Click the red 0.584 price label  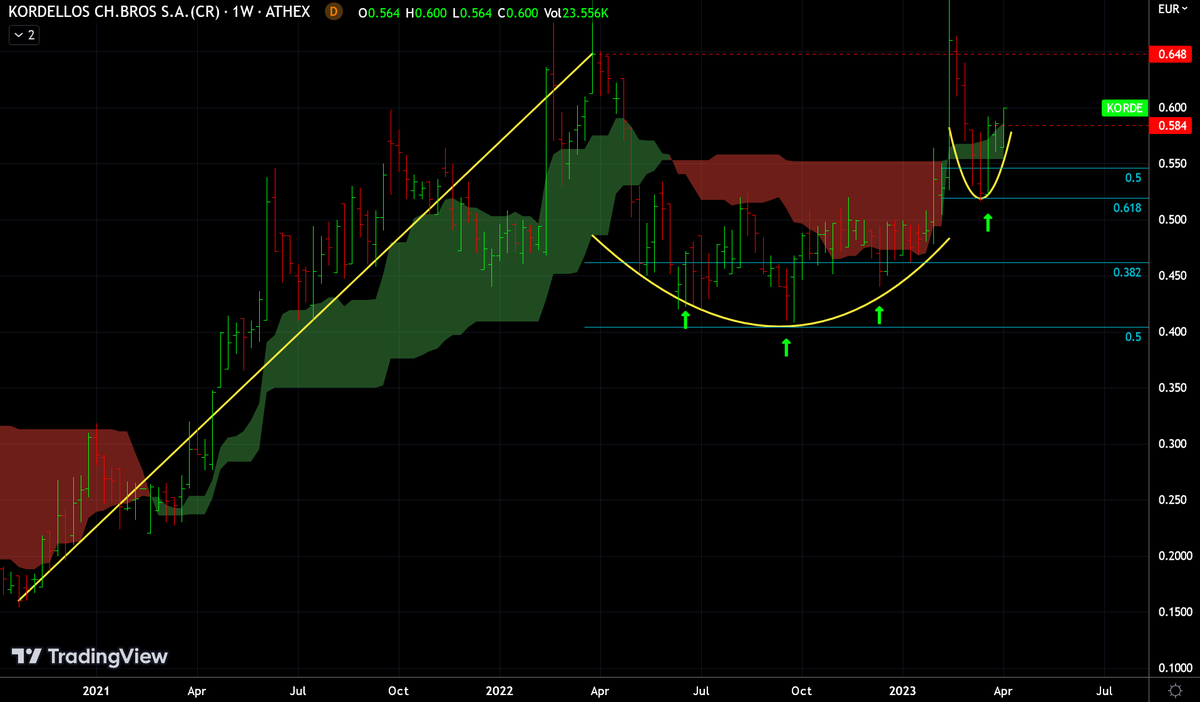[x=1172, y=126]
